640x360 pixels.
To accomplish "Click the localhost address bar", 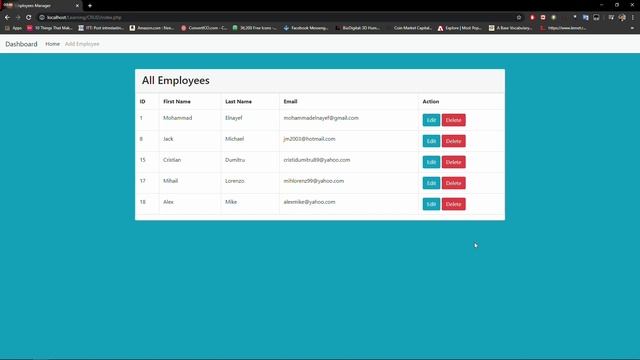I will pyautogui.click(x=278, y=18).
